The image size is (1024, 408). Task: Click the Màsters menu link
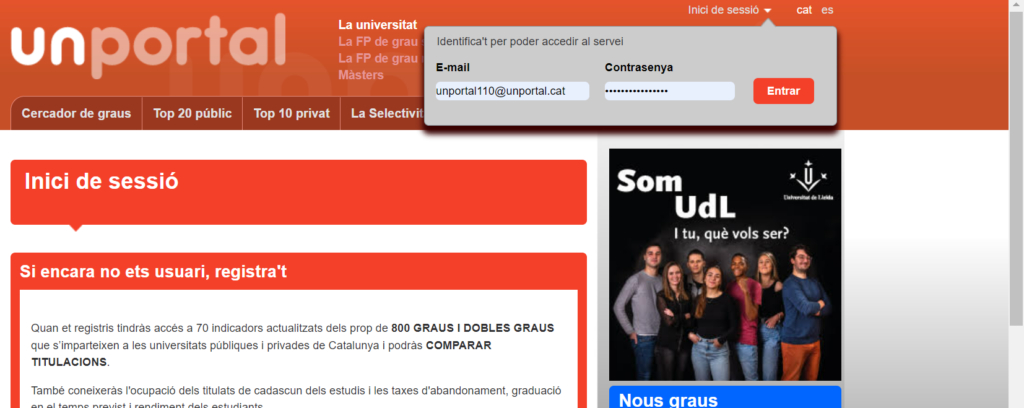click(361, 75)
